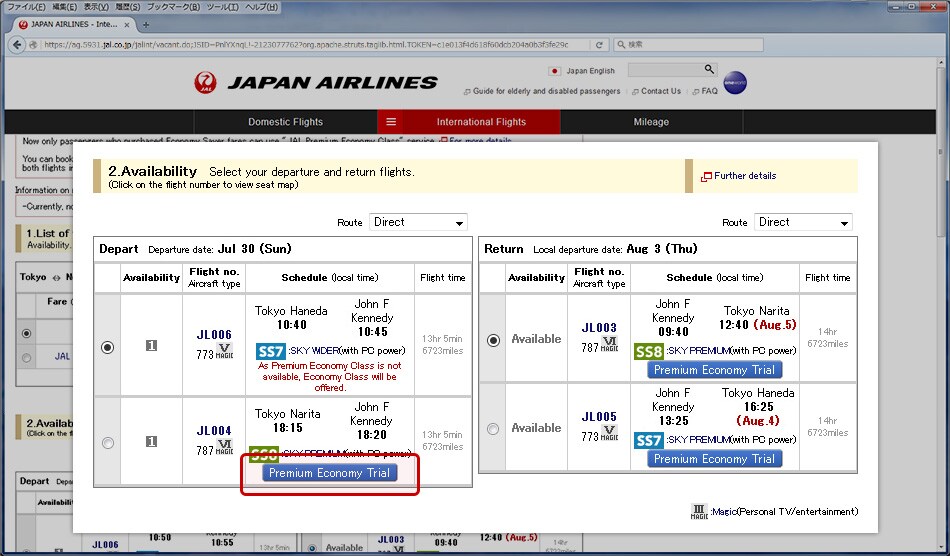The image size is (950, 556).
Task: Open flight number JL003 seat map link
Action: click(599, 327)
